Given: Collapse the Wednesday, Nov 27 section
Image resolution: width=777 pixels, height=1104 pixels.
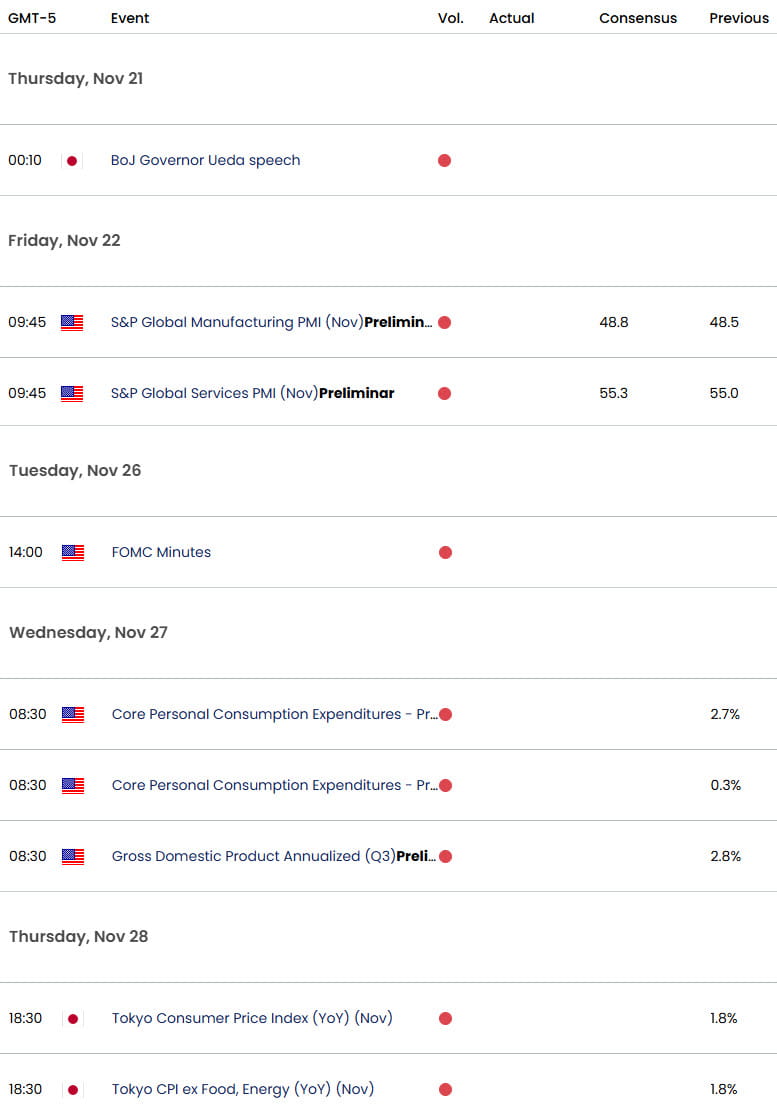Looking at the screenshot, I should [90, 632].
